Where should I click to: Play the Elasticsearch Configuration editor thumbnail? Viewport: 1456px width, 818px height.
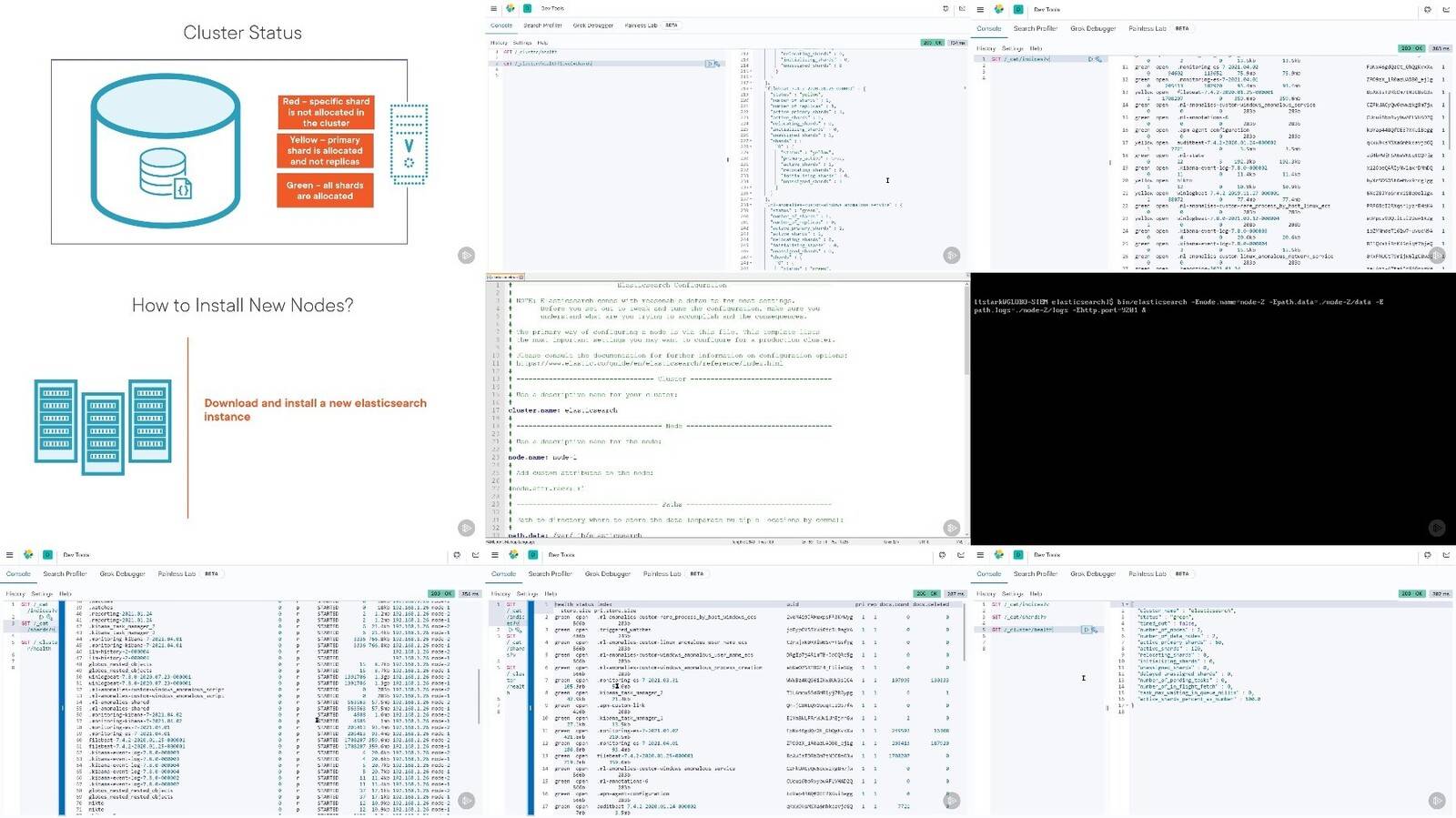[951, 528]
